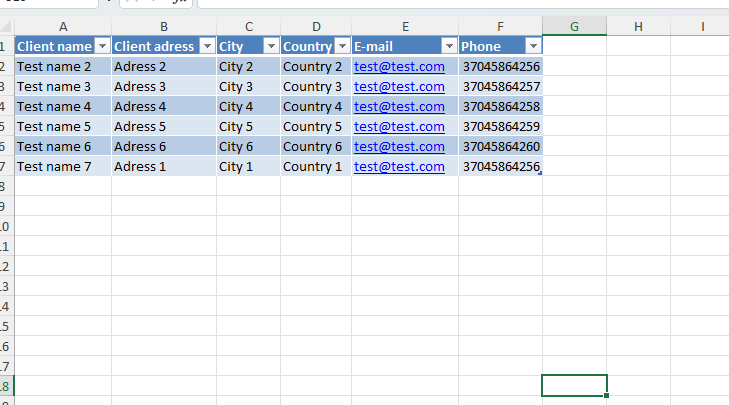This screenshot has width=729, height=405.
Task: Select cell Test name 7
Action: (x=63, y=166)
